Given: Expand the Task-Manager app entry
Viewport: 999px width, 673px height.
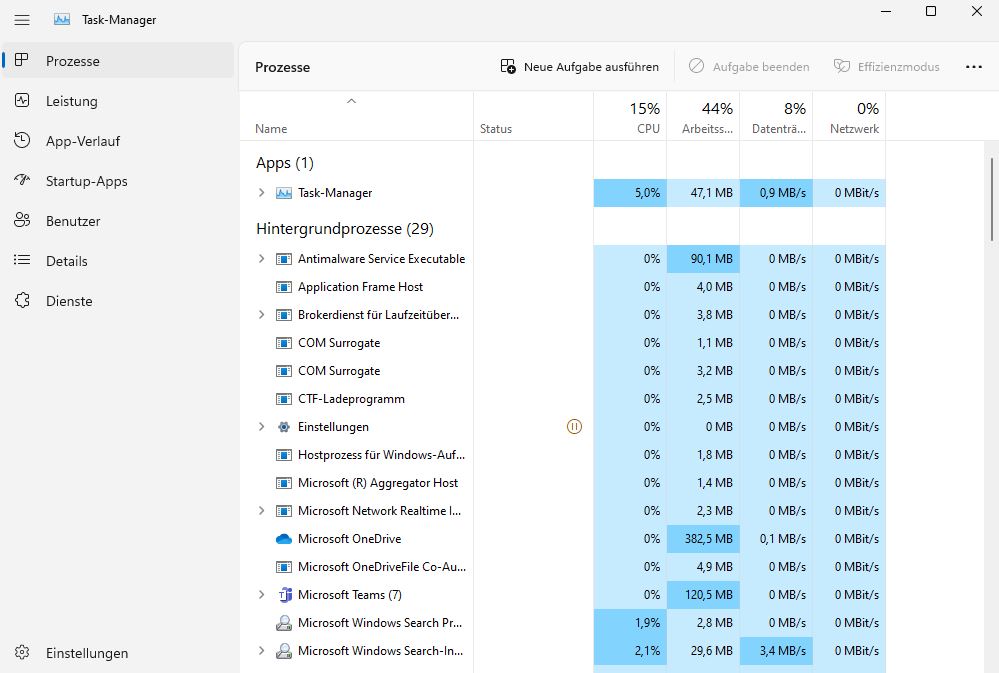Looking at the screenshot, I should coord(262,193).
